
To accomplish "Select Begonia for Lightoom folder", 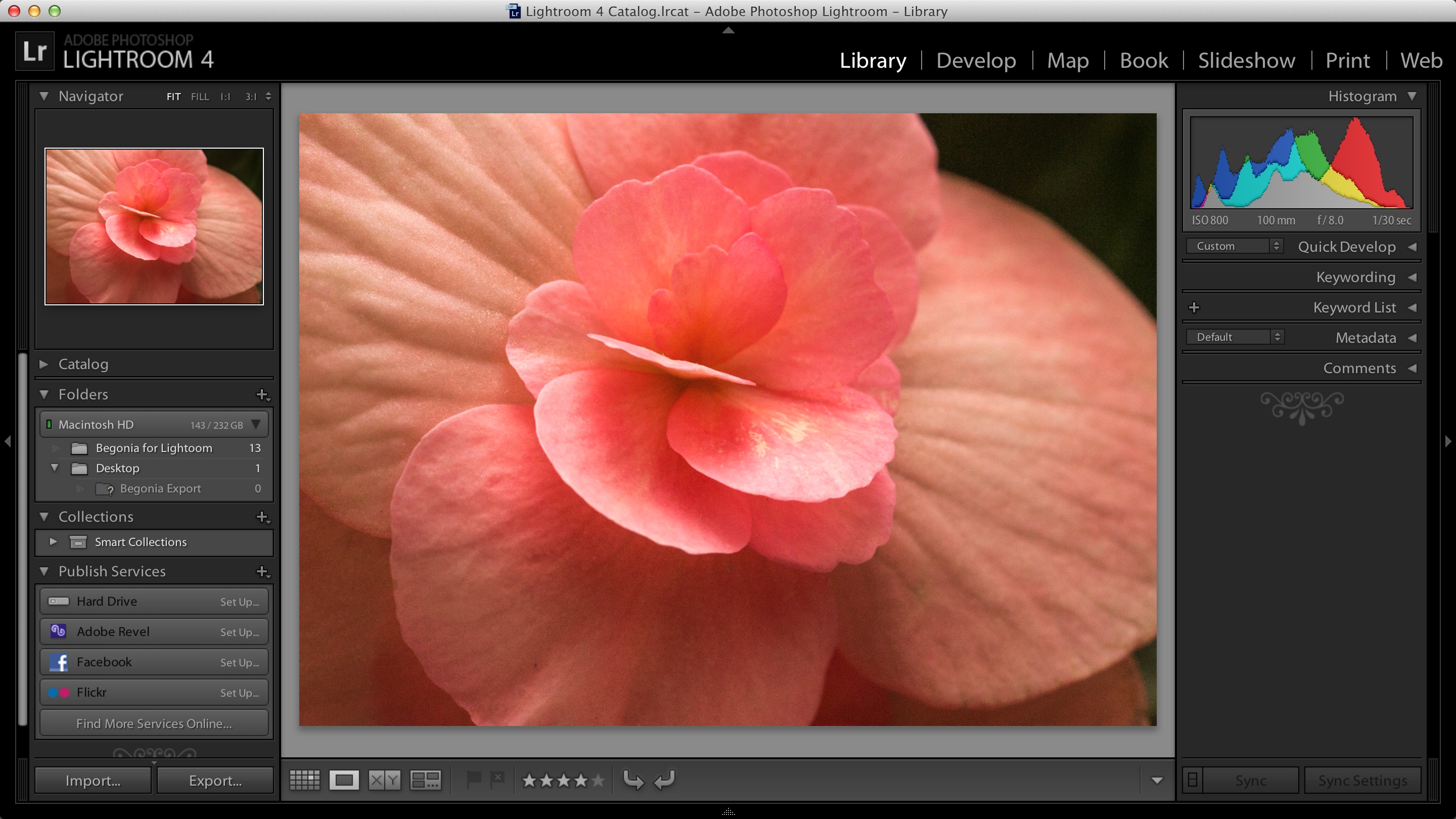I will point(154,447).
